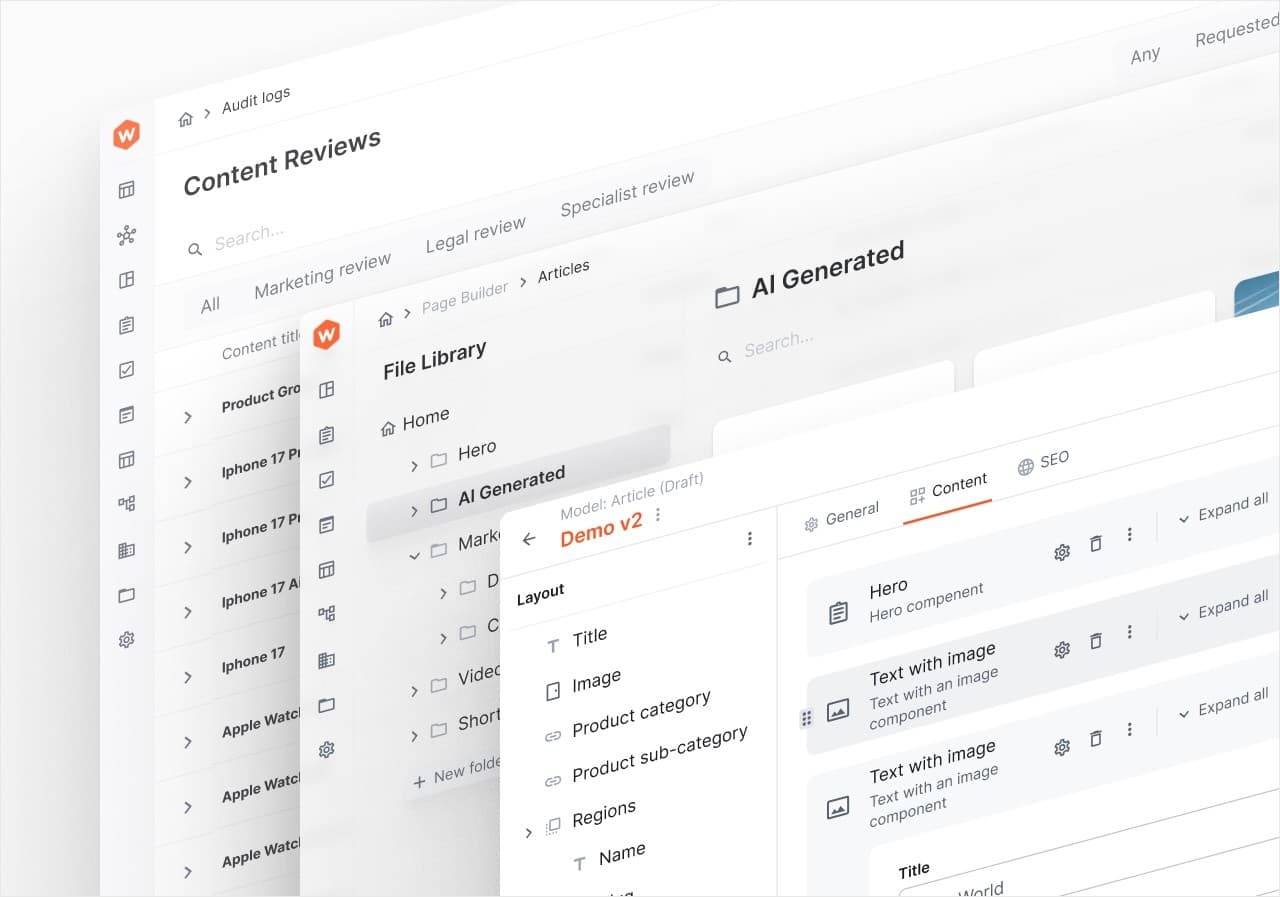This screenshot has height=897, width=1280.
Task: Click Expand all on the Hero row
Action: [1222, 510]
